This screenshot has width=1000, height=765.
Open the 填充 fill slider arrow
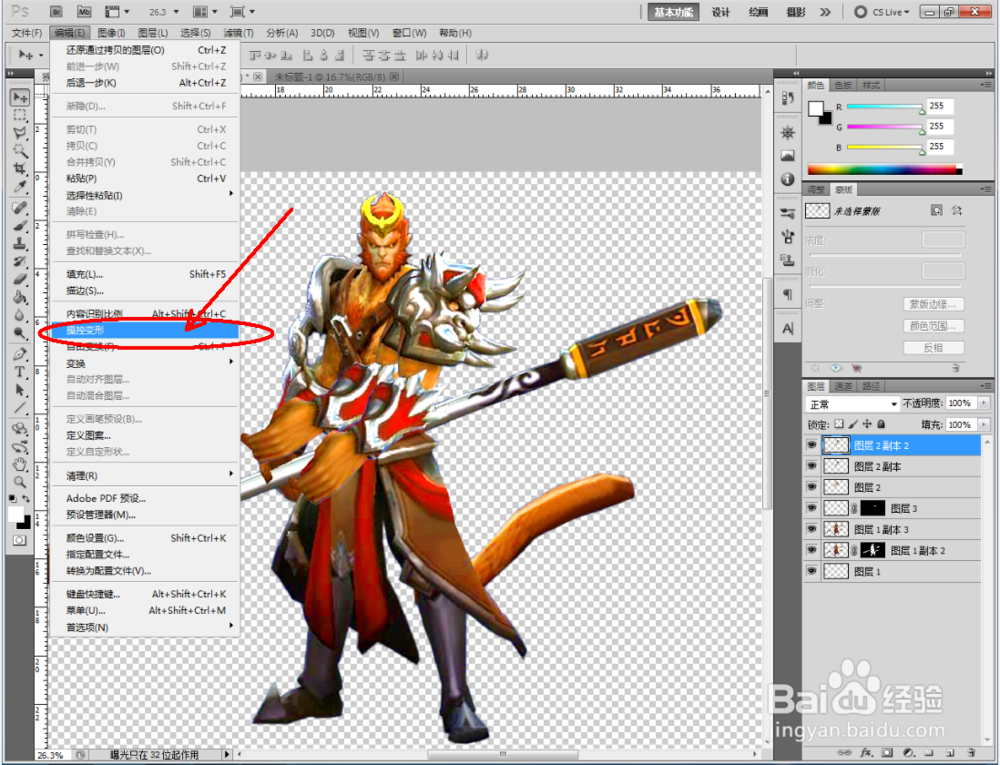tap(984, 425)
